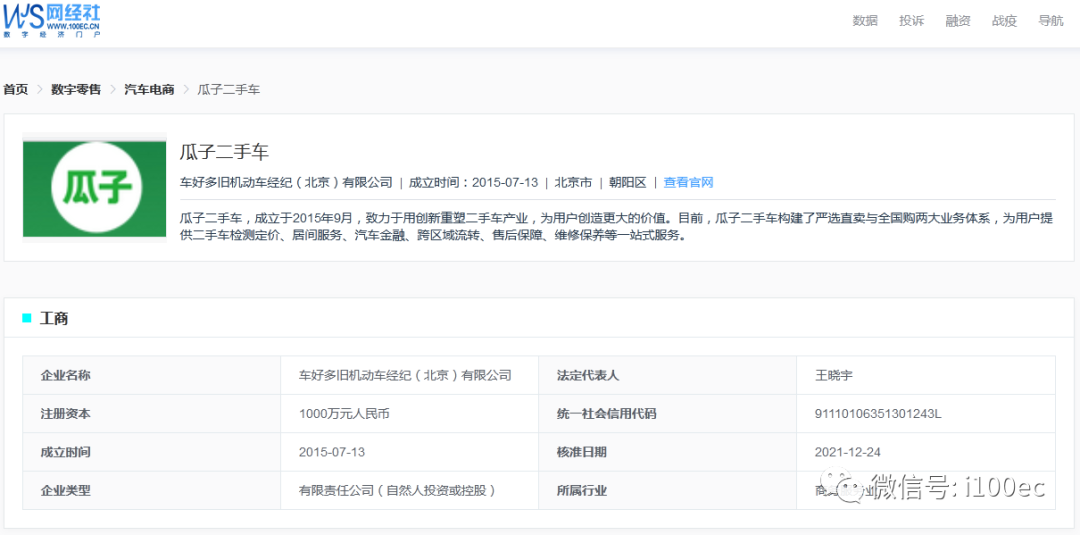Click the 企业名称 label cell
Image resolution: width=1080 pixels, height=535 pixels.
[152, 375]
